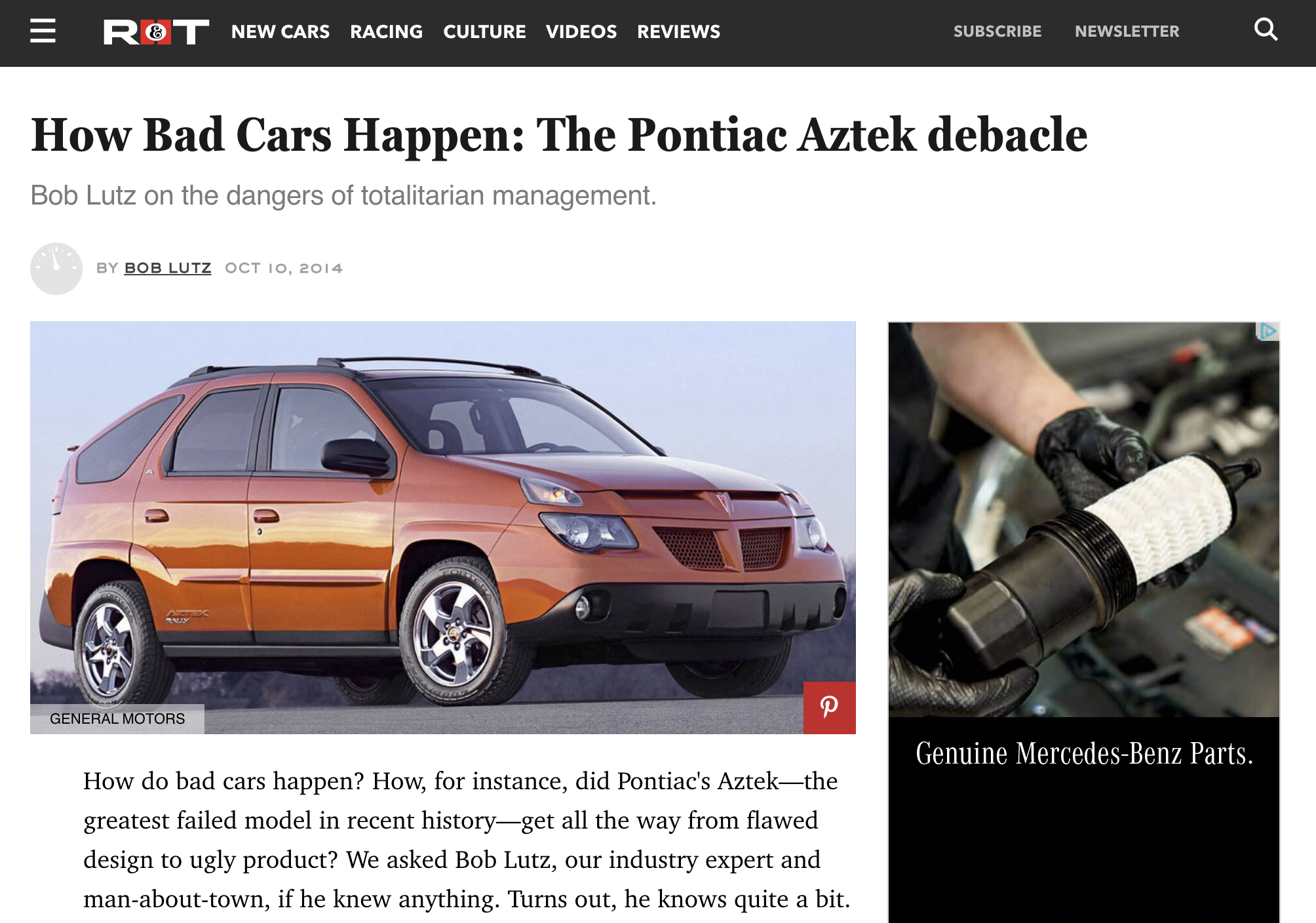Image resolution: width=1316 pixels, height=923 pixels.
Task: Open the Racing section
Action: click(x=387, y=31)
